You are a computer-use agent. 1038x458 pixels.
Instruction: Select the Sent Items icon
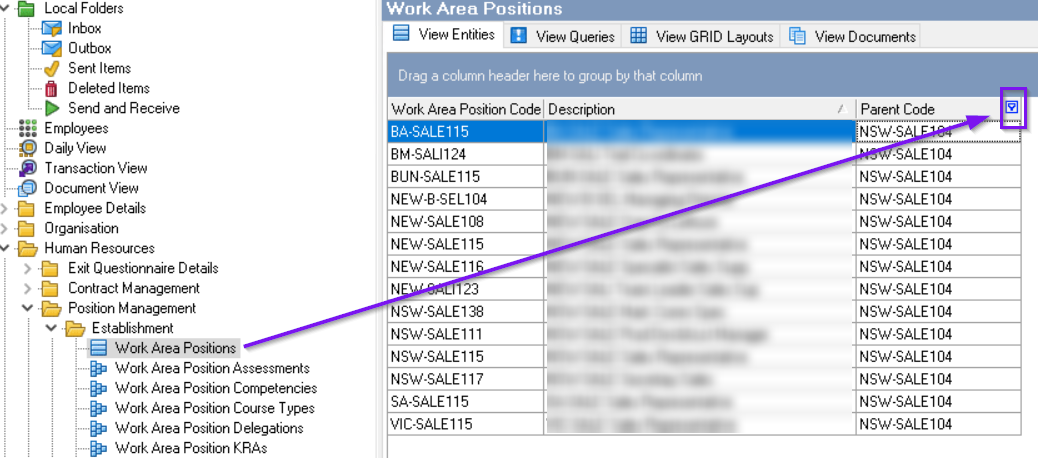(51, 68)
